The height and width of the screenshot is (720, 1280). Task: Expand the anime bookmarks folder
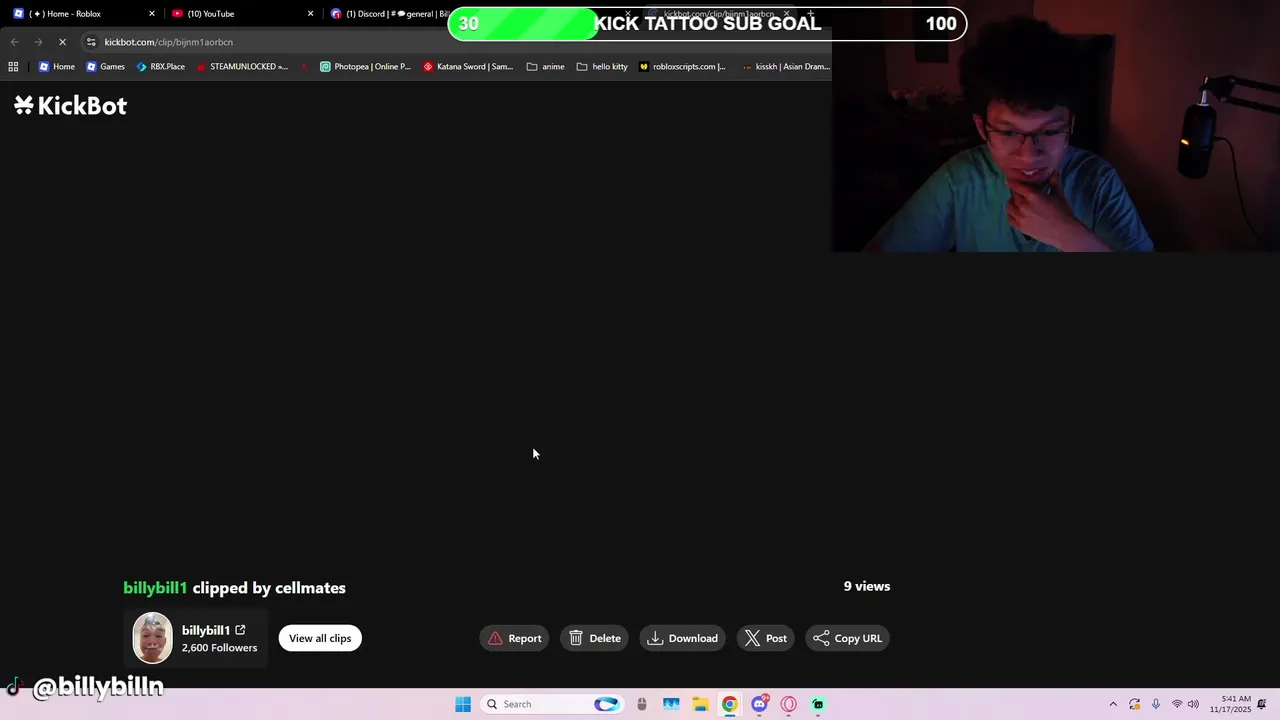point(545,67)
